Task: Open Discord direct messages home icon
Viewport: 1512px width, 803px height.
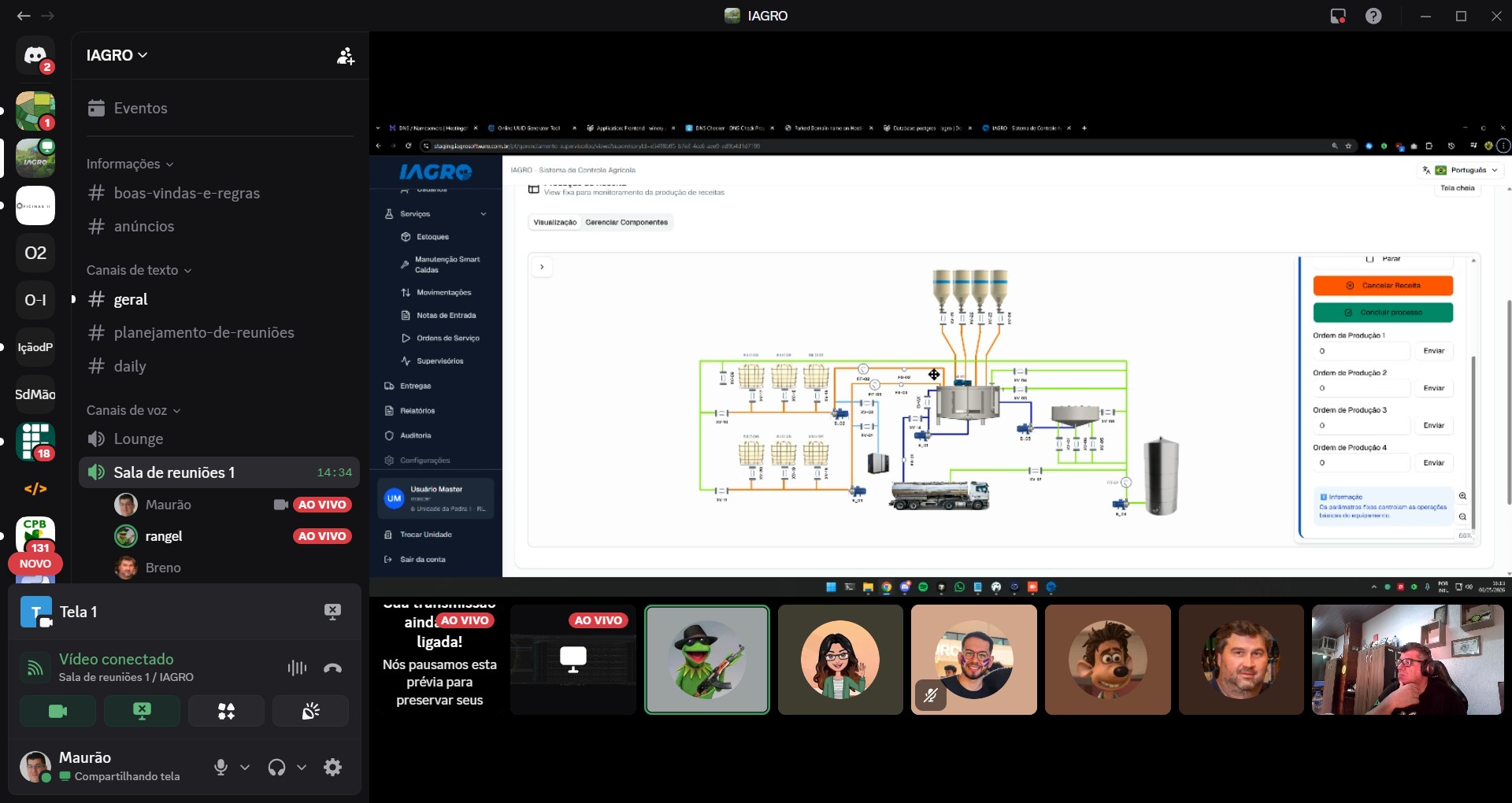Action: click(x=35, y=55)
